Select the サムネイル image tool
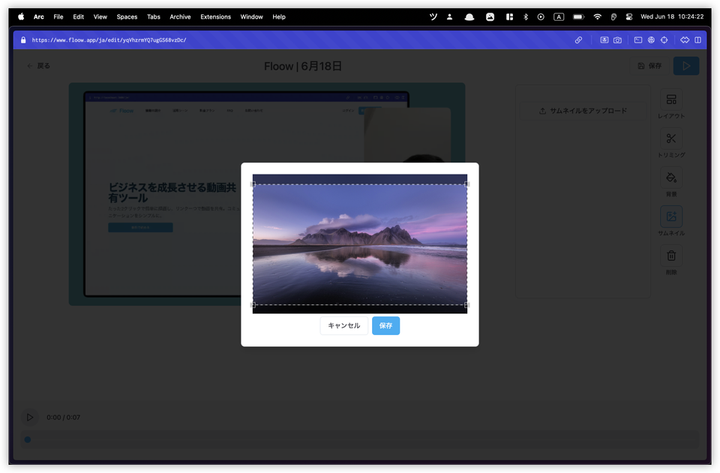This screenshot has height=473, width=720. click(671, 221)
